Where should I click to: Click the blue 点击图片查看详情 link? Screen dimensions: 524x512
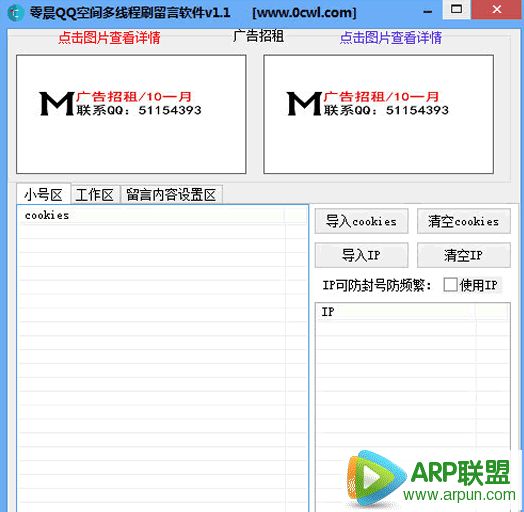(x=391, y=37)
